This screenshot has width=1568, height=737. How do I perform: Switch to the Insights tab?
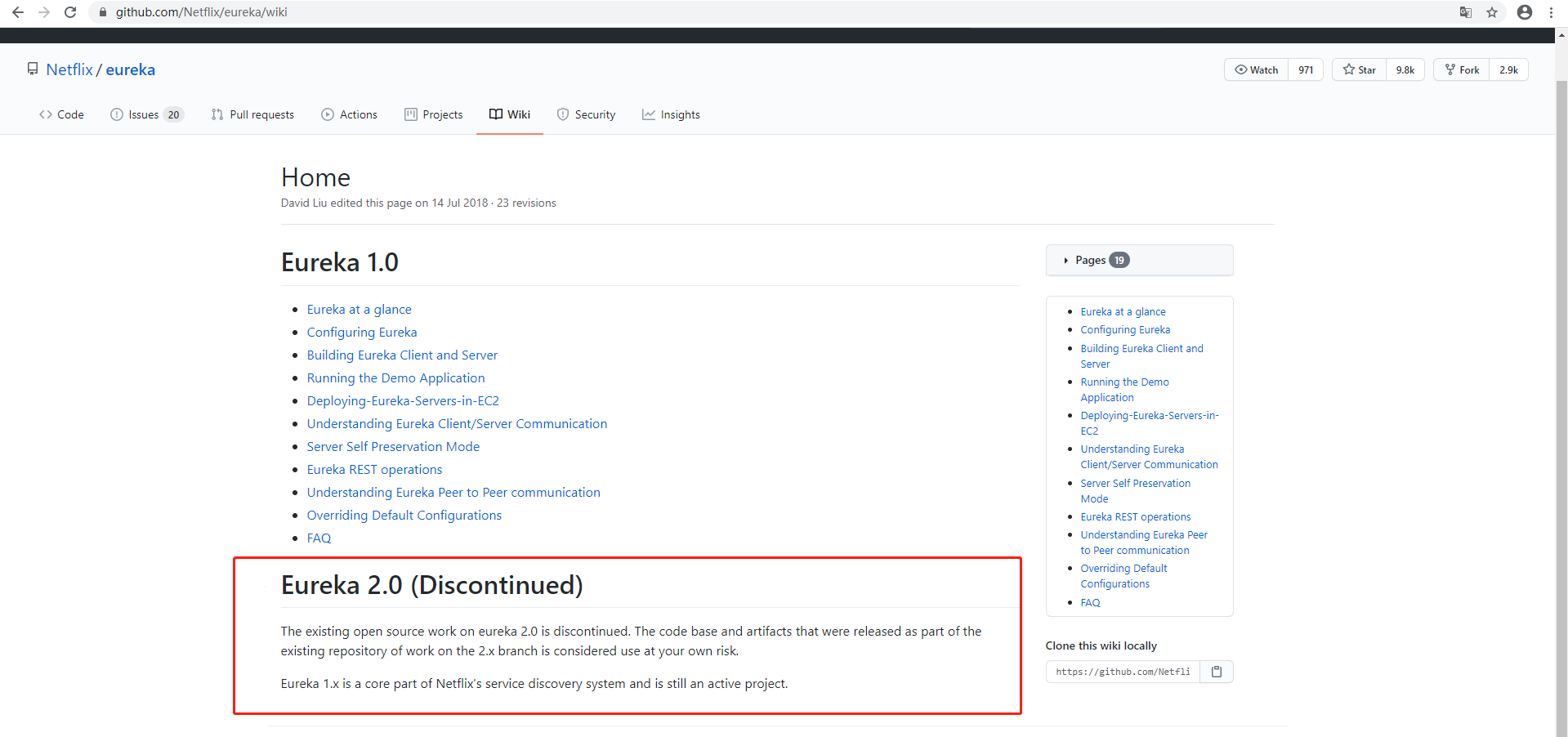pyautogui.click(x=671, y=114)
